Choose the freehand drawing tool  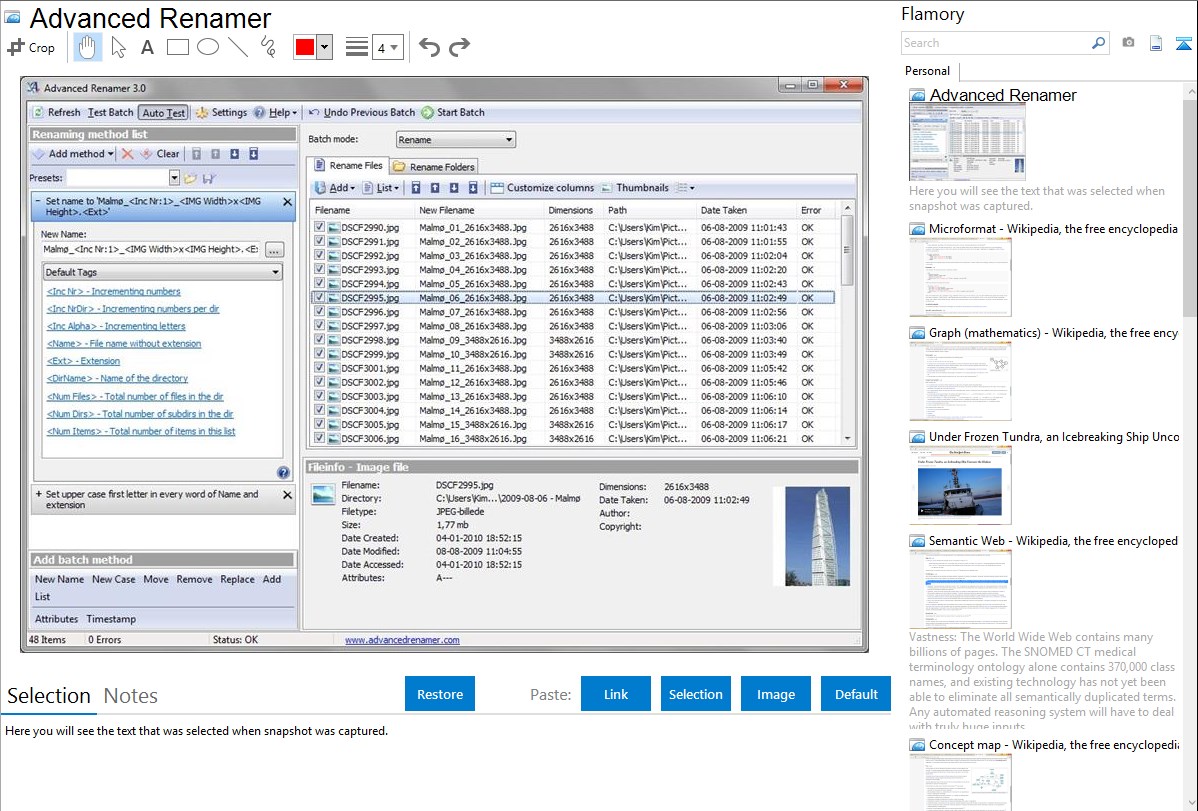pos(268,47)
